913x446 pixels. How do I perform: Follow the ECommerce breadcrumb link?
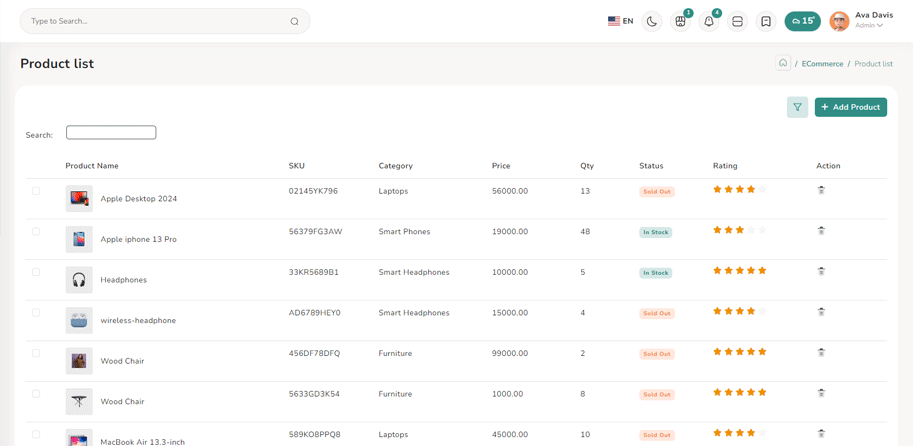pyautogui.click(x=822, y=64)
